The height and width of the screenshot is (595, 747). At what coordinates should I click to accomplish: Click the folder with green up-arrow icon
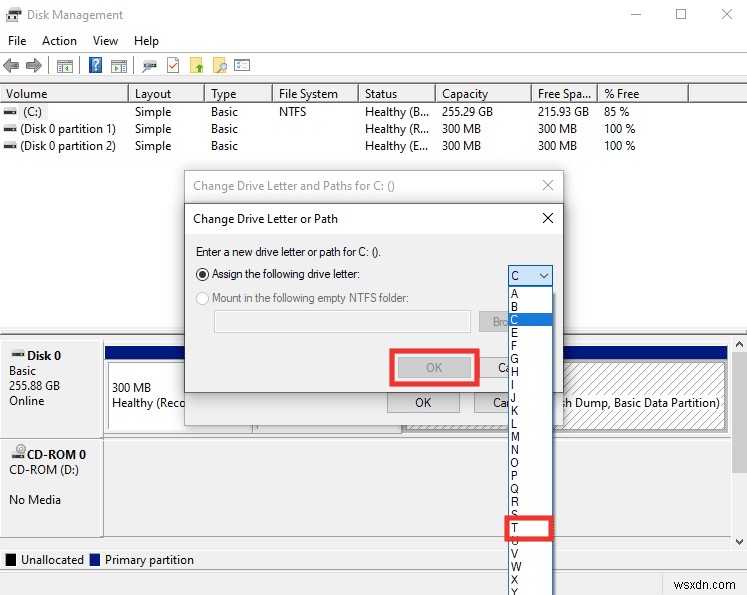pos(197,65)
